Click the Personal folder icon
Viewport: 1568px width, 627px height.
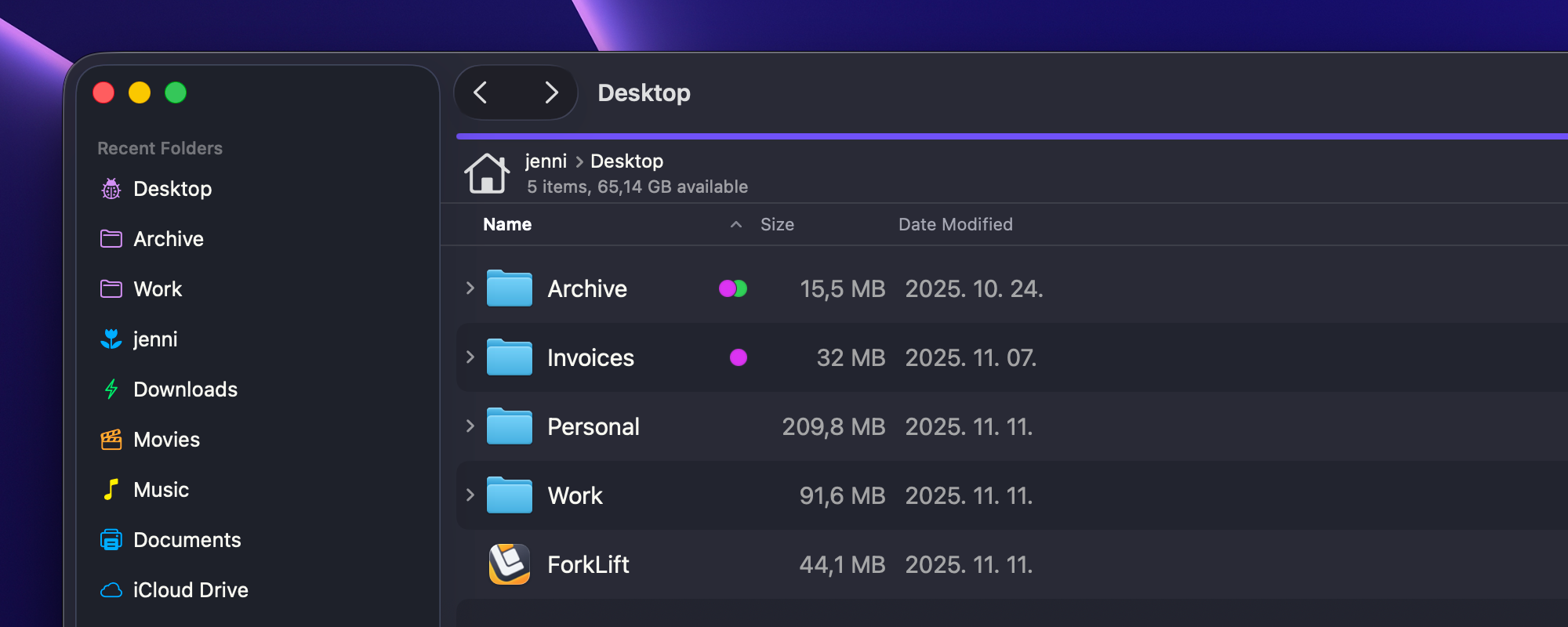point(510,426)
